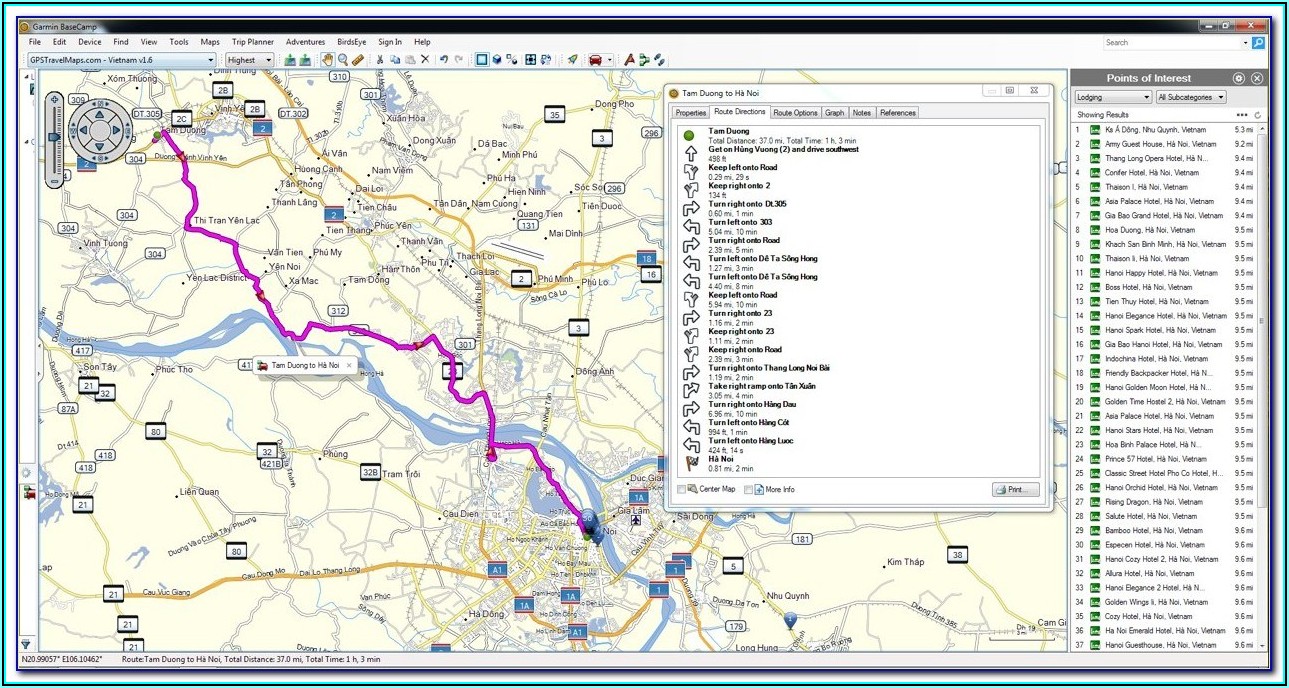Open Points of Interest settings gear
The width and height of the screenshot is (1289, 688).
point(1238,78)
